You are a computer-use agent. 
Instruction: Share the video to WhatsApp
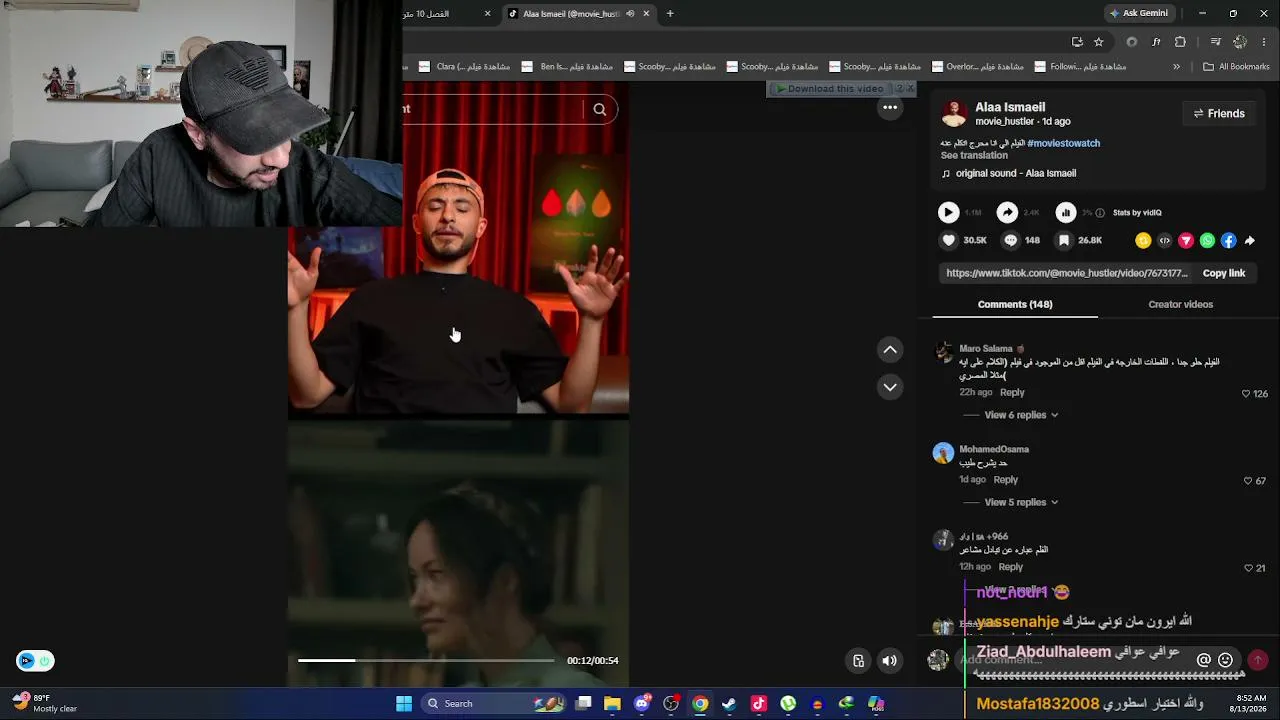pos(1207,240)
